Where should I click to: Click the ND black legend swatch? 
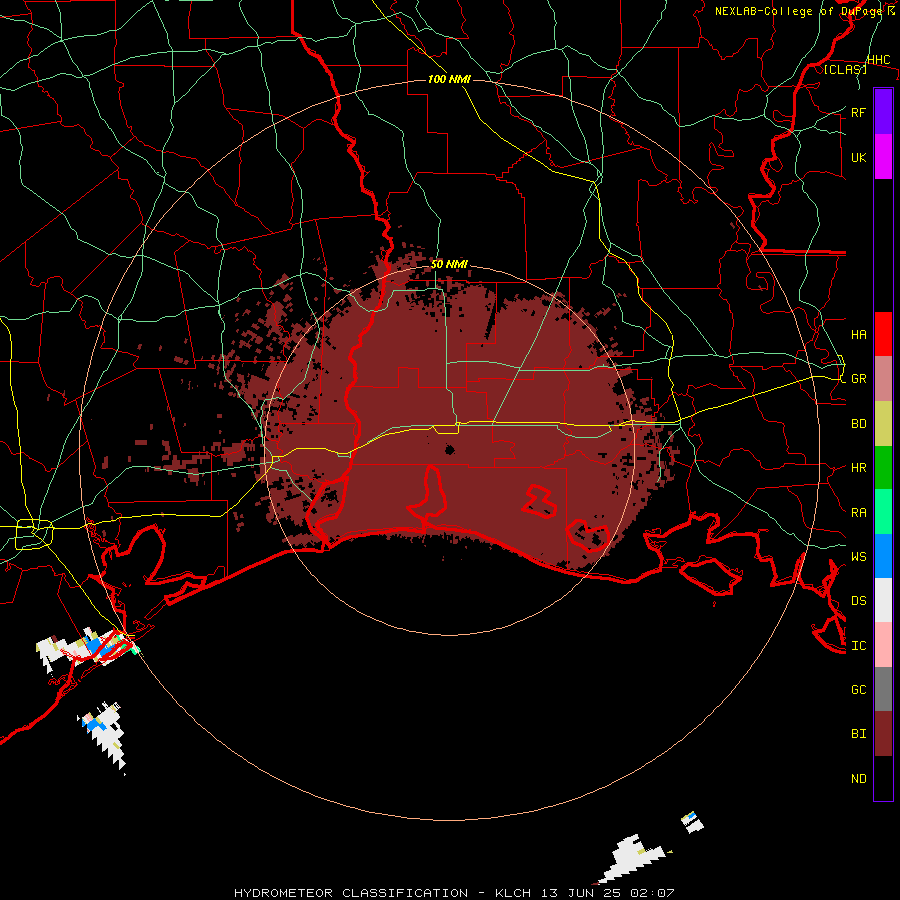pyautogui.click(x=883, y=778)
